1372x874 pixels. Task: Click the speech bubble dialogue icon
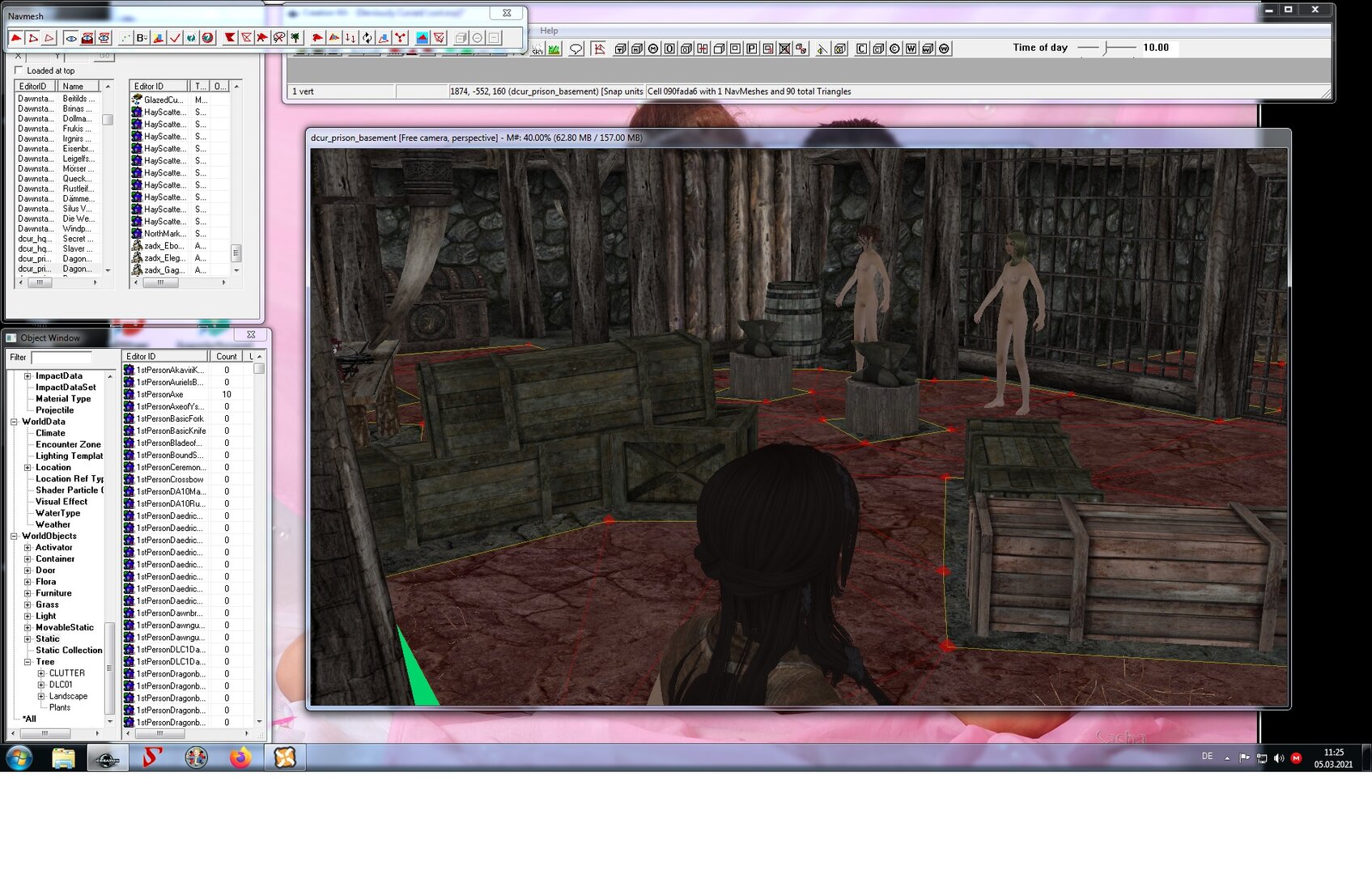coord(576,49)
